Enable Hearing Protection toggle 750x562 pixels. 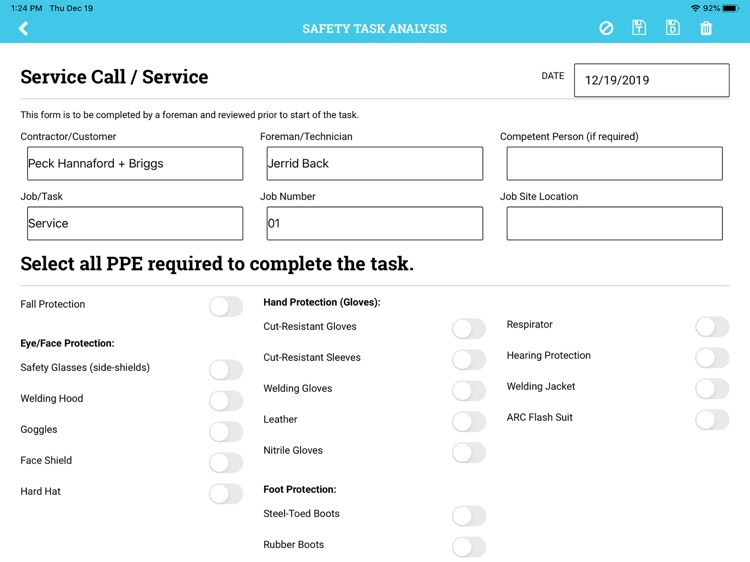click(x=712, y=358)
